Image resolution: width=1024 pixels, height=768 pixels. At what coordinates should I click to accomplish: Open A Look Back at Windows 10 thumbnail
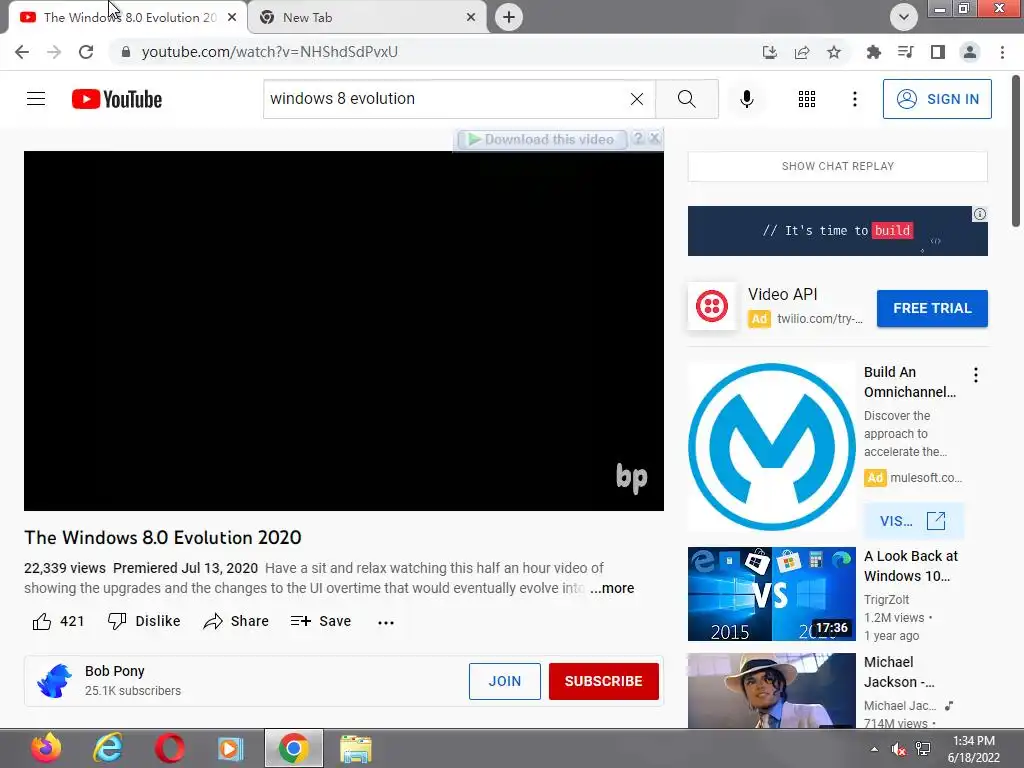[x=772, y=594]
